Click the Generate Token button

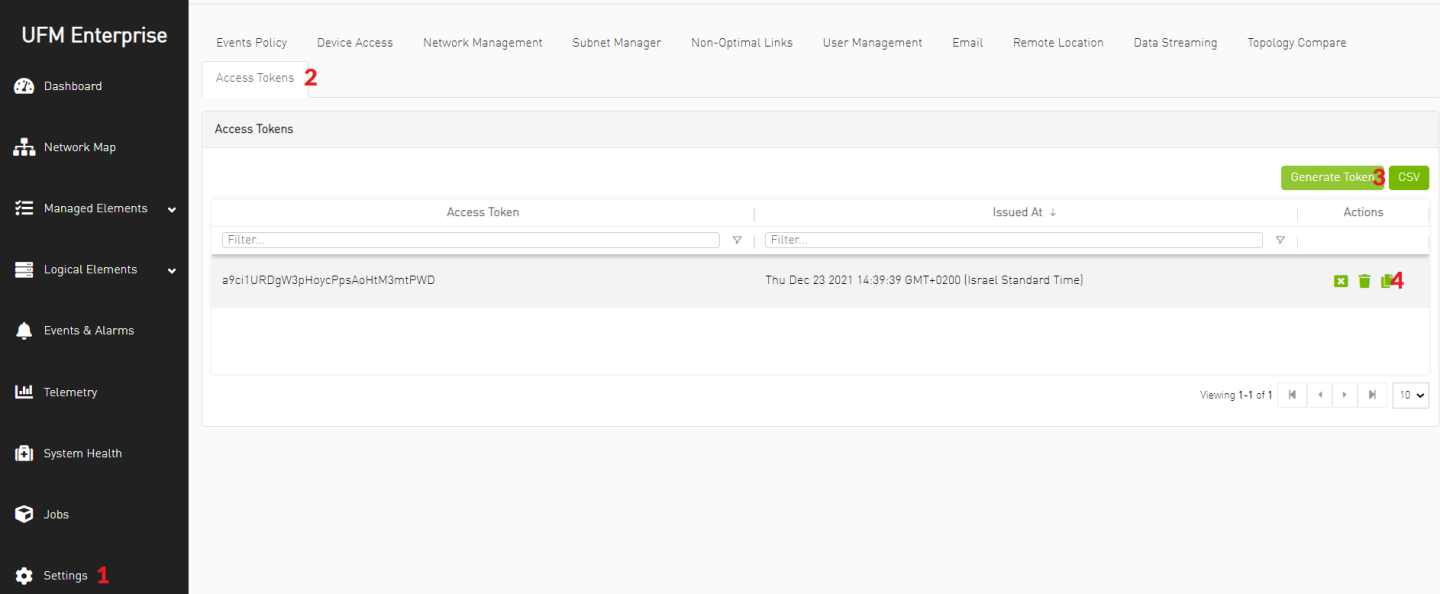tap(1331, 177)
